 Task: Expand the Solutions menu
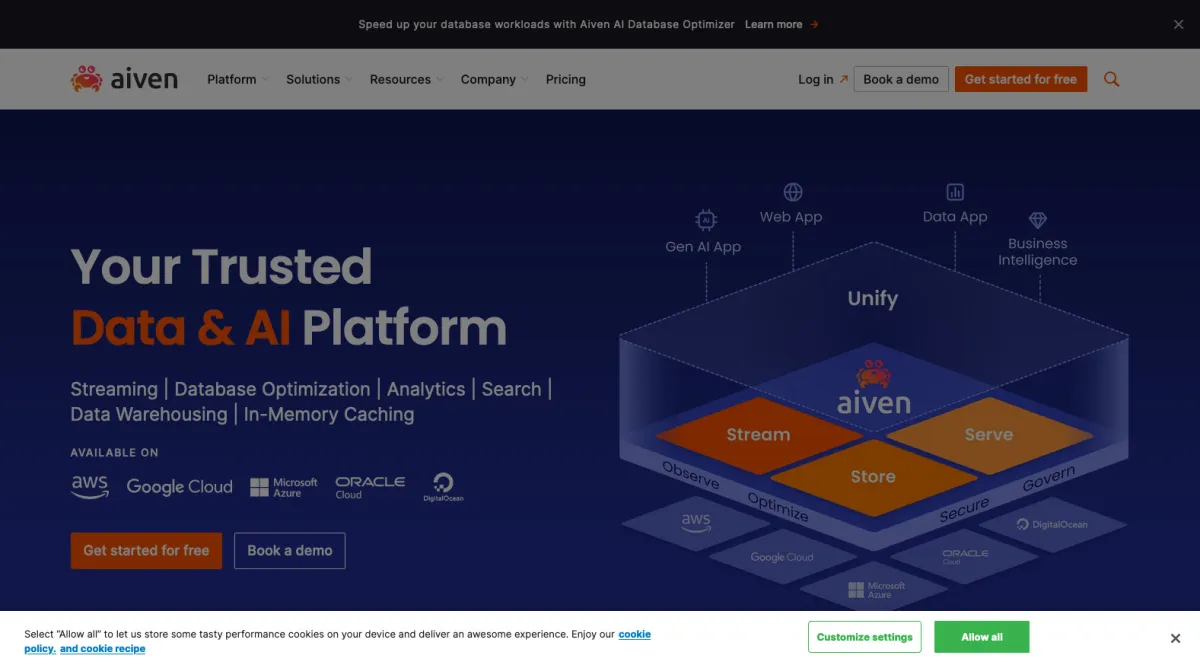click(318, 79)
